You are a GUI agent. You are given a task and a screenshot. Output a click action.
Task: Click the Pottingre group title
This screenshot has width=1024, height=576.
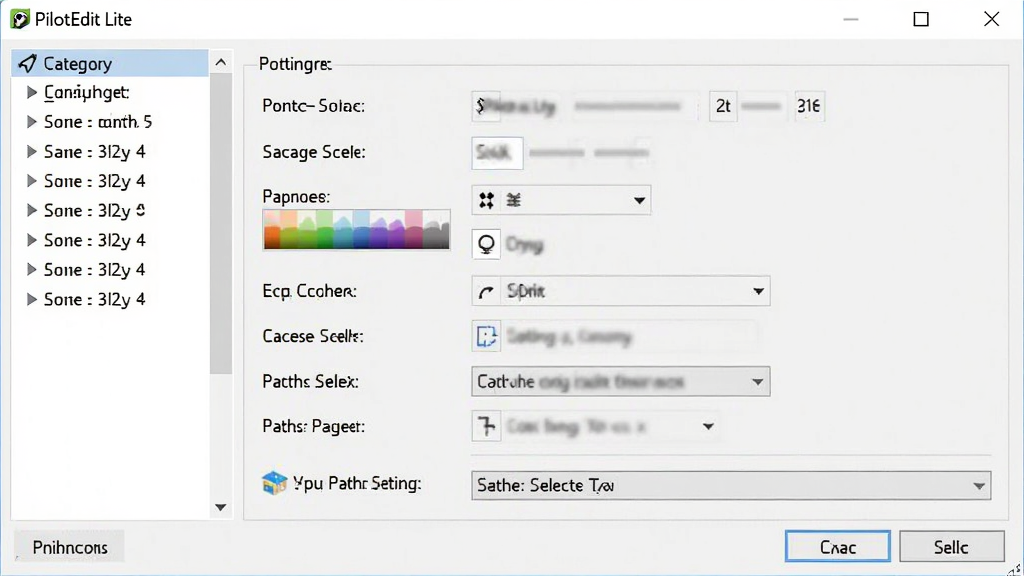(x=295, y=64)
